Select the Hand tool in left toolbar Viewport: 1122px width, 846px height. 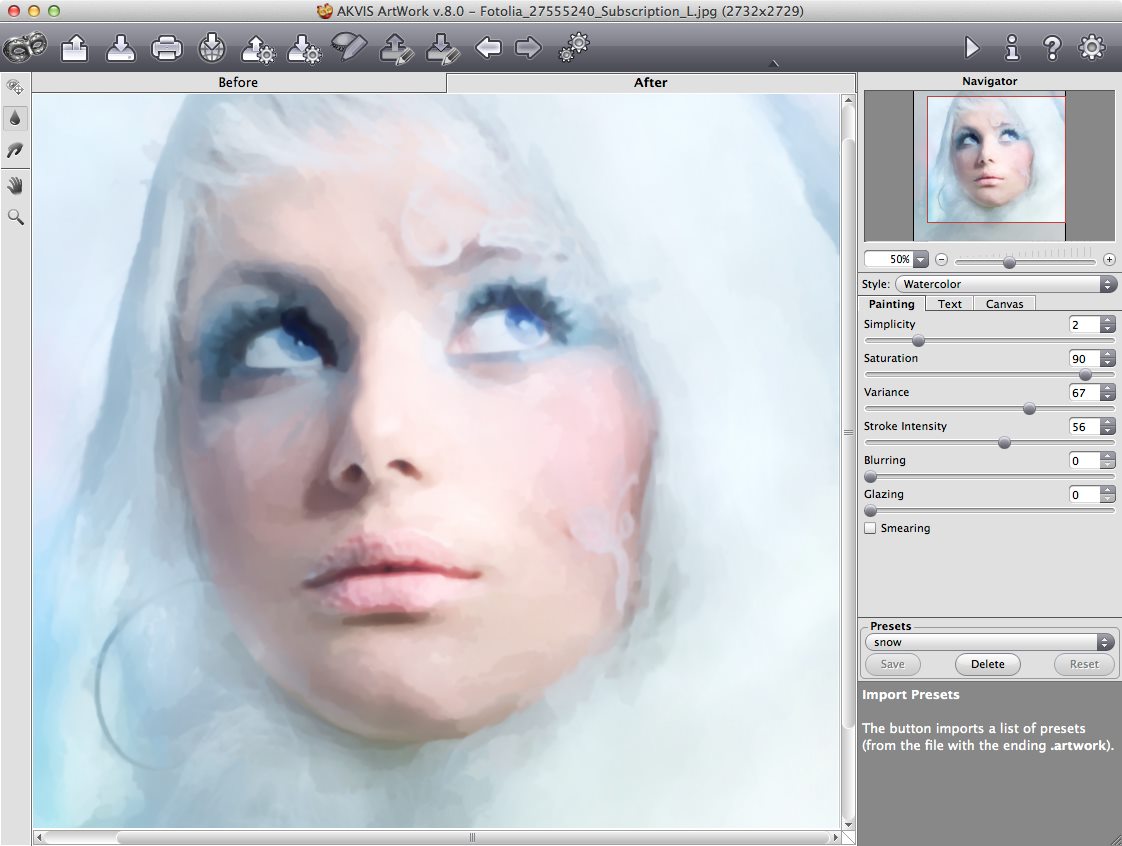(x=16, y=185)
